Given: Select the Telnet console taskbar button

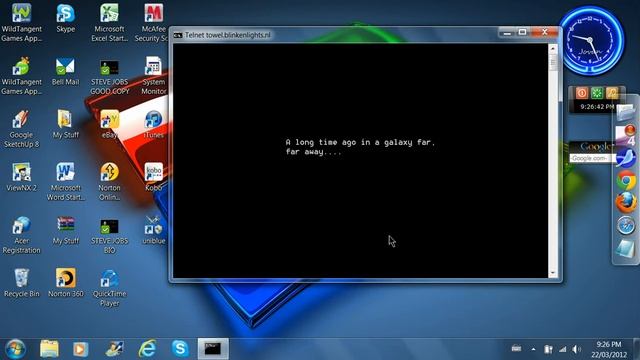Looking at the screenshot, I should [x=213, y=349].
